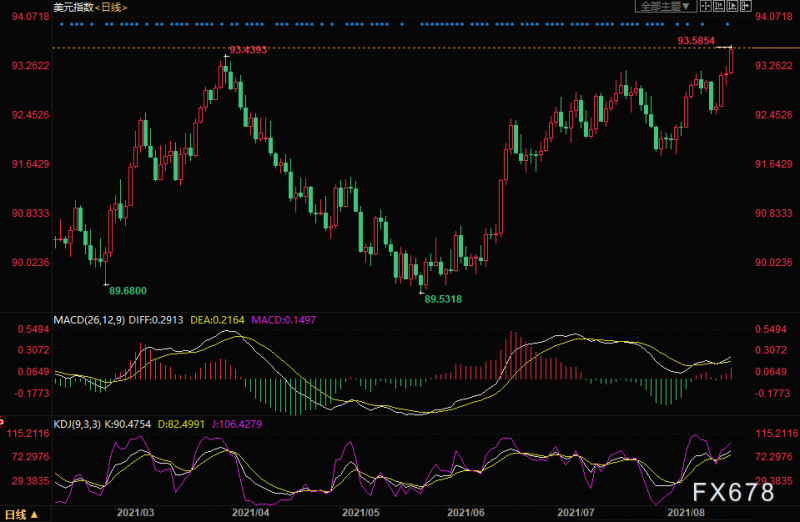The width and height of the screenshot is (800, 522).
Task: Click the 93.4393 peak price label
Action: [249, 49]
